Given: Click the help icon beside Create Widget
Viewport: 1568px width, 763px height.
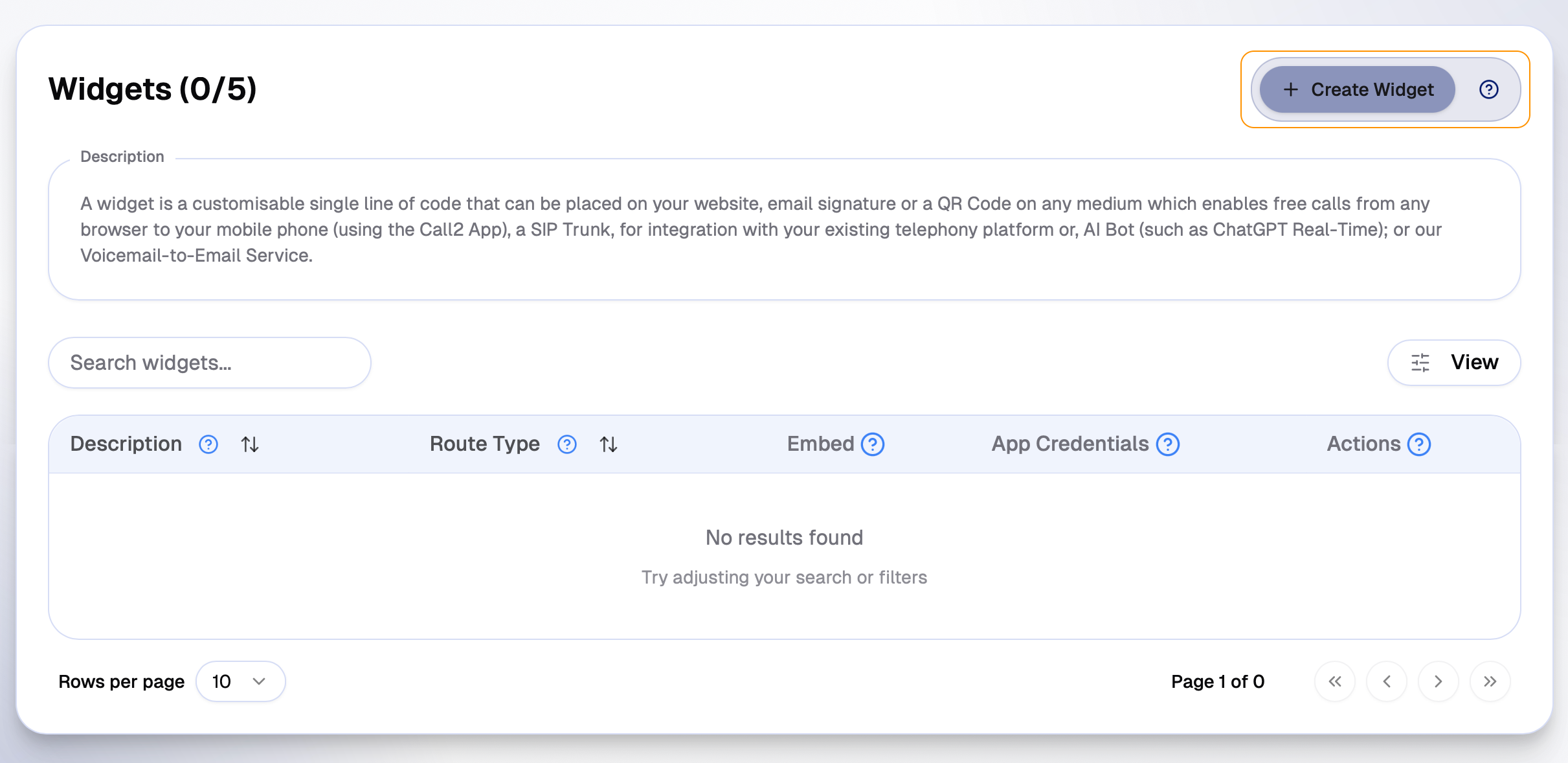Looking at the screenshot, I should click(1488, 89).
